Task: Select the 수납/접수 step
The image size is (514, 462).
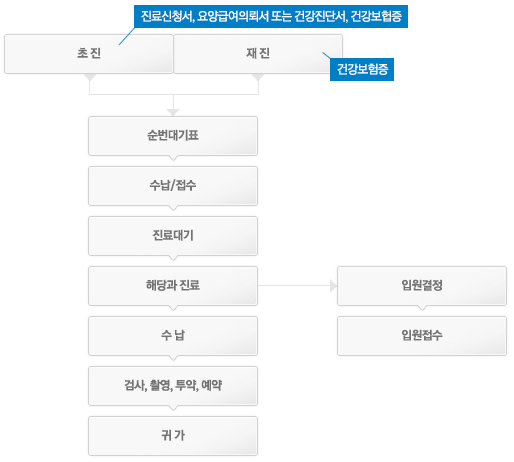Action: [x=173, y=186]
